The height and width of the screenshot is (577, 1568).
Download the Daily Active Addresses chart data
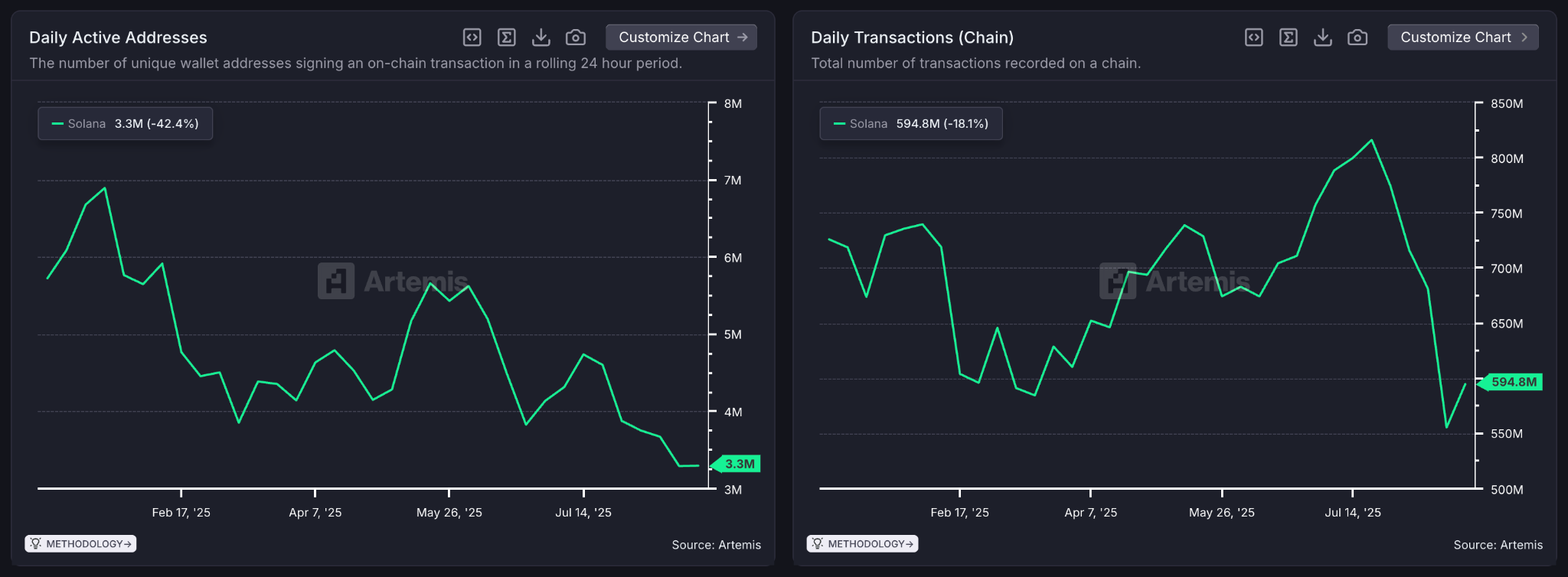pyautogui.click(x=541, y=37)
